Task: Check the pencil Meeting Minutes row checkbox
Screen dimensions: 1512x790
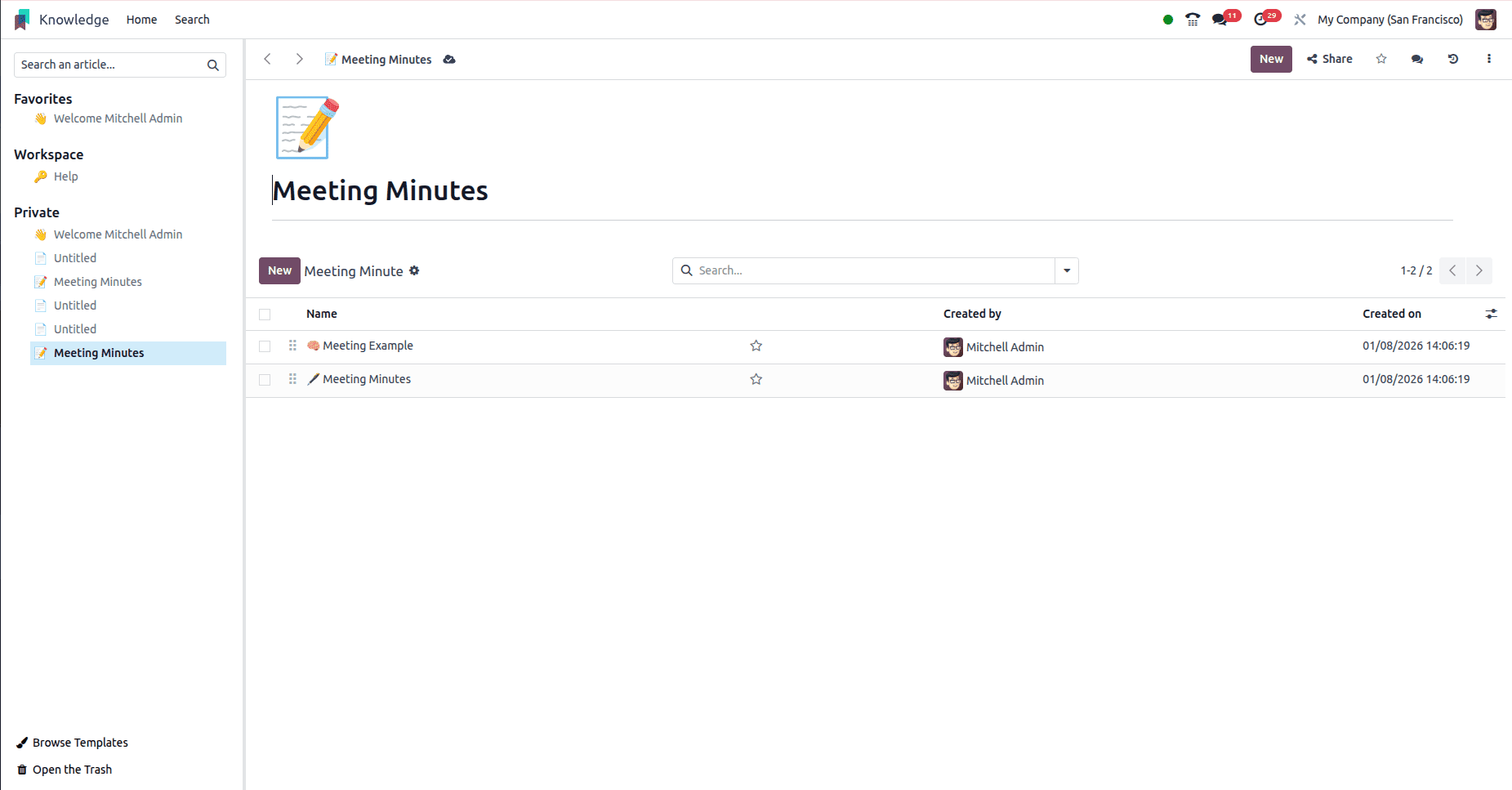Action: 265,380
